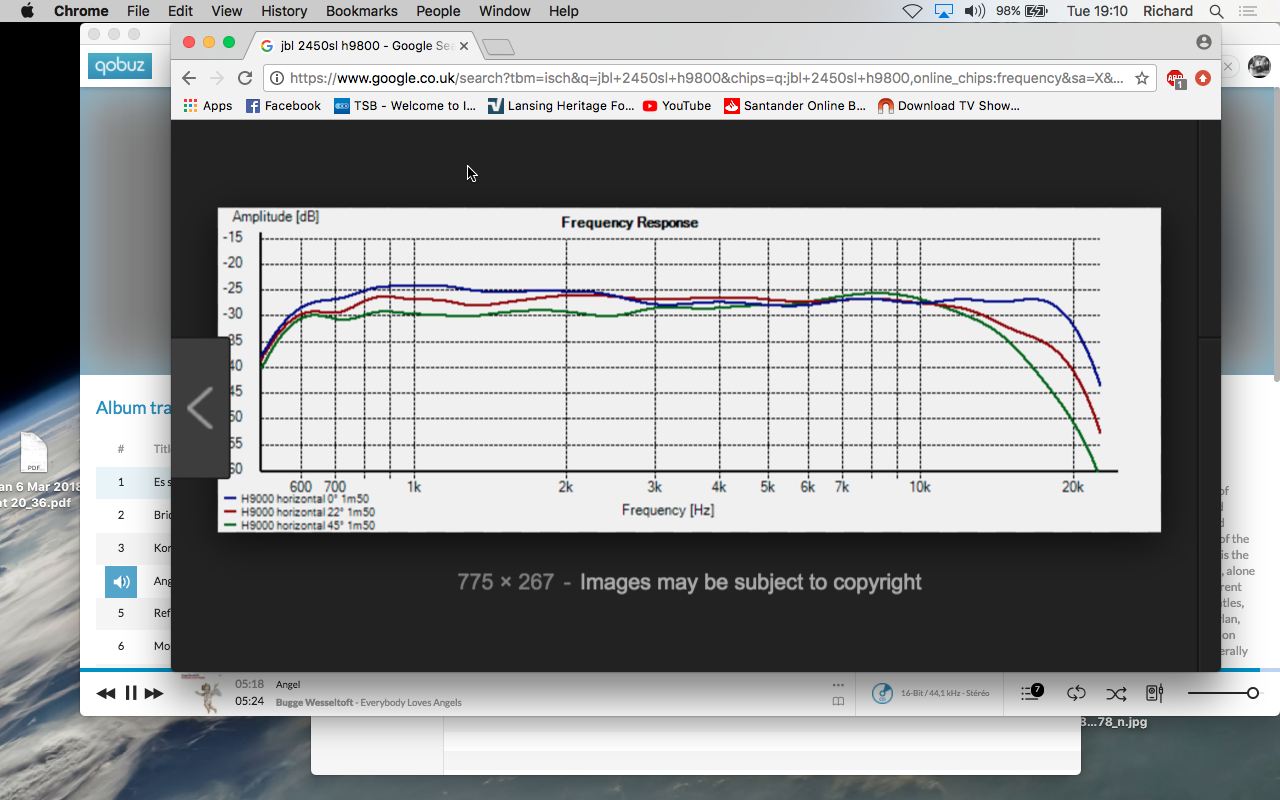Open the Apps bookmark
The width and height of the screenshot is (1280, 800).
click(208, 105)
